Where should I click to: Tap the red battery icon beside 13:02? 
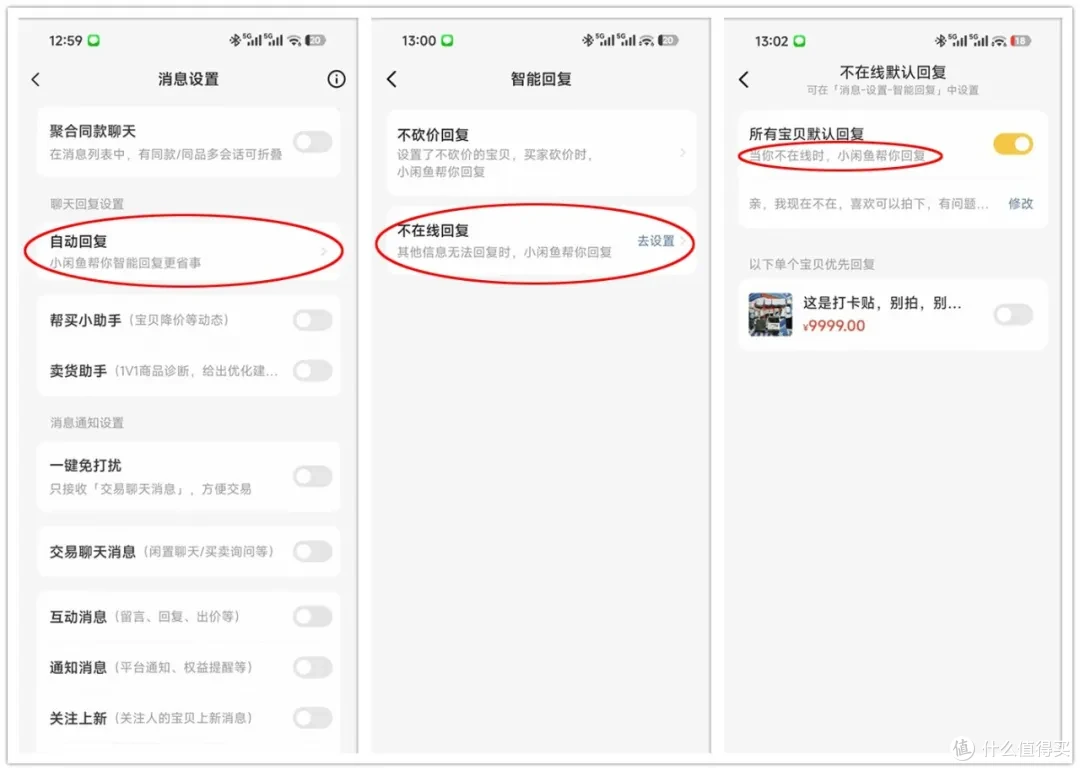1021,41
